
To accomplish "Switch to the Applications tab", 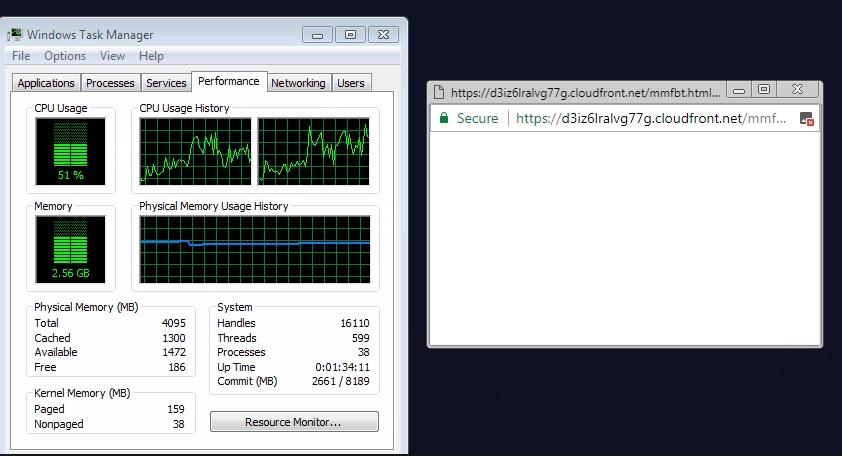I will [46, 83].
